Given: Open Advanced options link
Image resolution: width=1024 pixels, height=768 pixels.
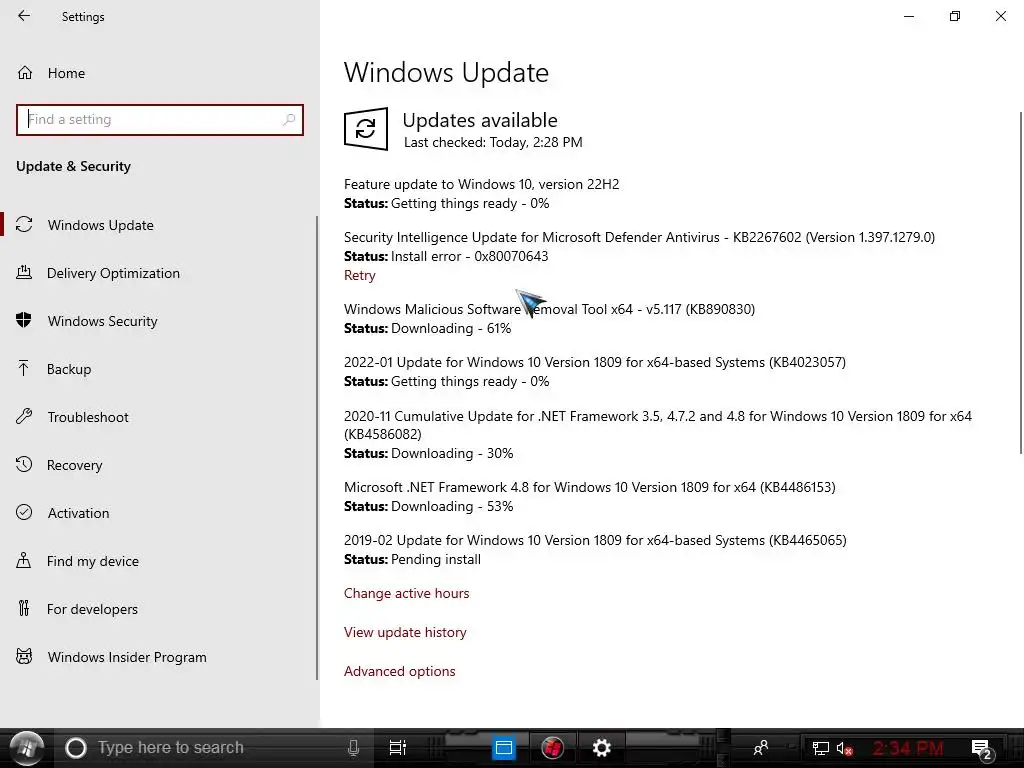Looking at the screenshot, I should tap(400, 671).
